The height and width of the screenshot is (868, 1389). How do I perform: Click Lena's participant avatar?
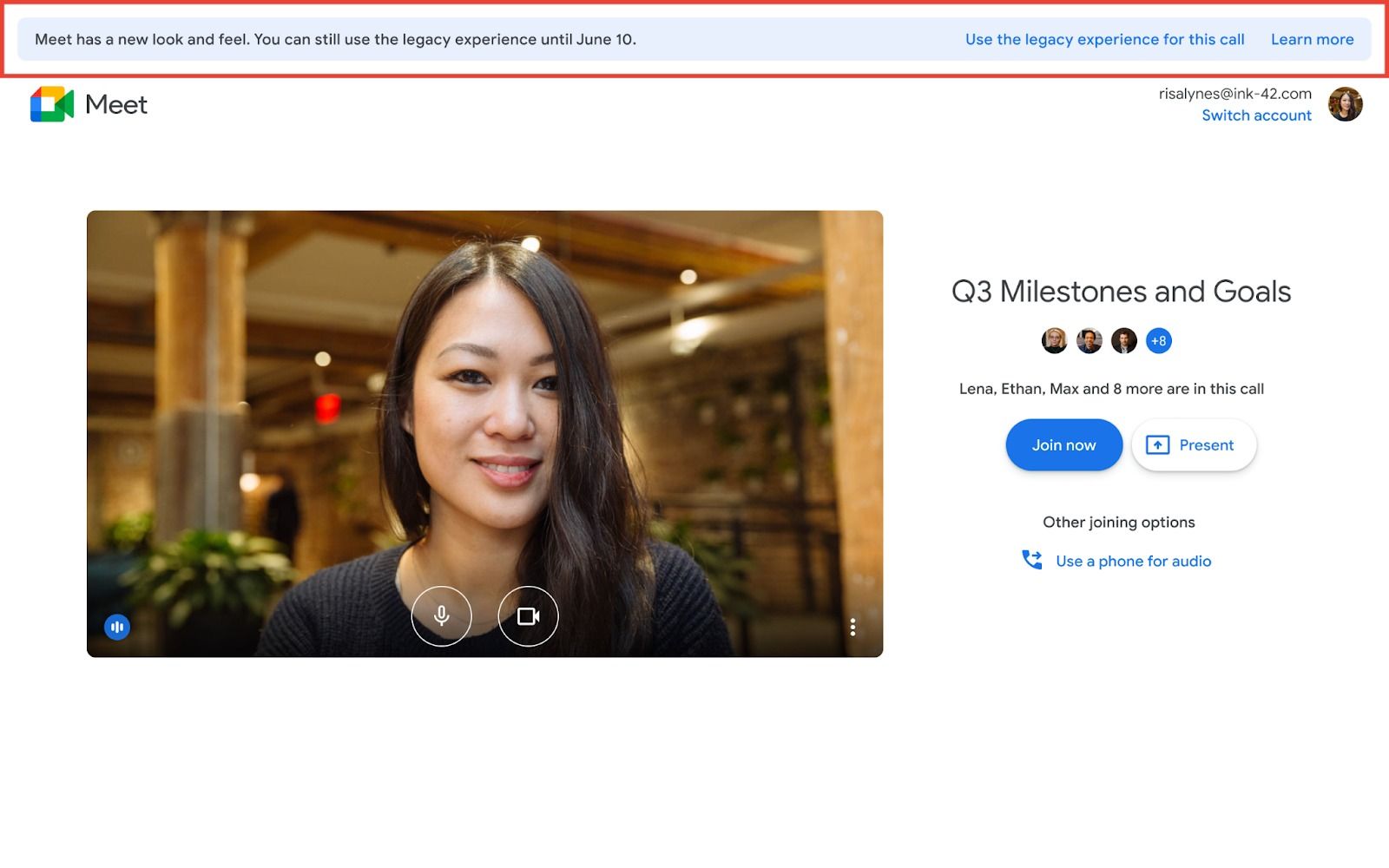pos(1055,341)
